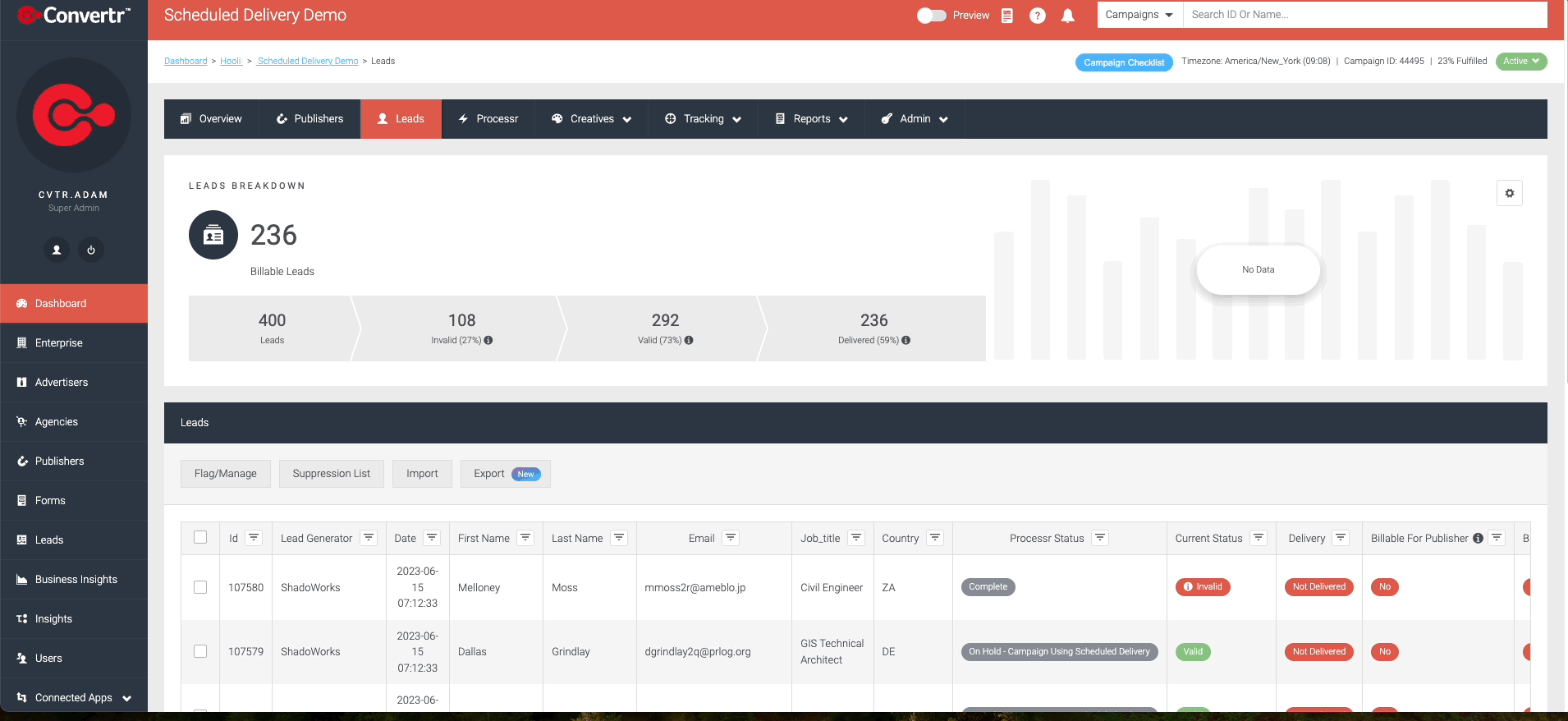Toggle the Preview switch on
Viewport: 1568px width, 721px height.
[931, 16]
